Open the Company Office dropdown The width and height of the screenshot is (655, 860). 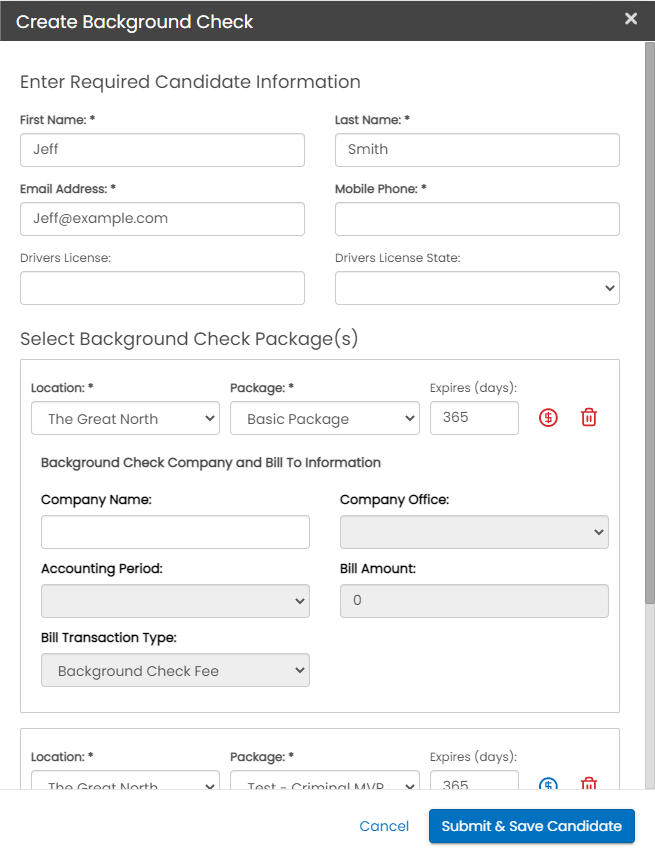click(474, 532)
